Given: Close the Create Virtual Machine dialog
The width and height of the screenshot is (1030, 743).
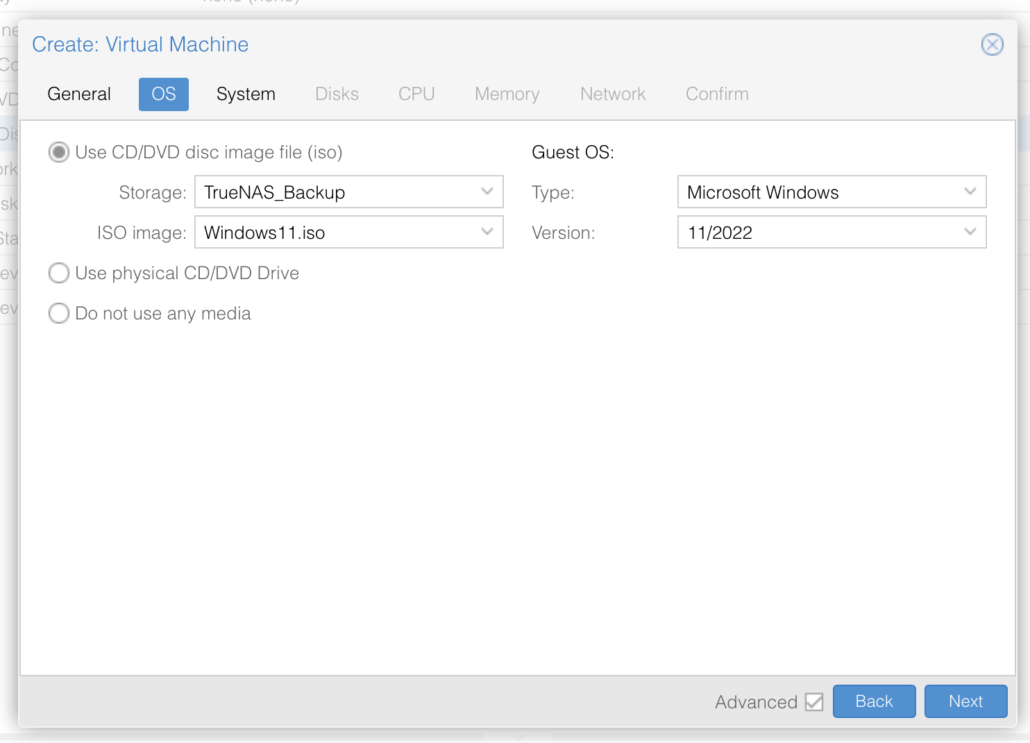Looking at the screenshot, I should point(991,45).
